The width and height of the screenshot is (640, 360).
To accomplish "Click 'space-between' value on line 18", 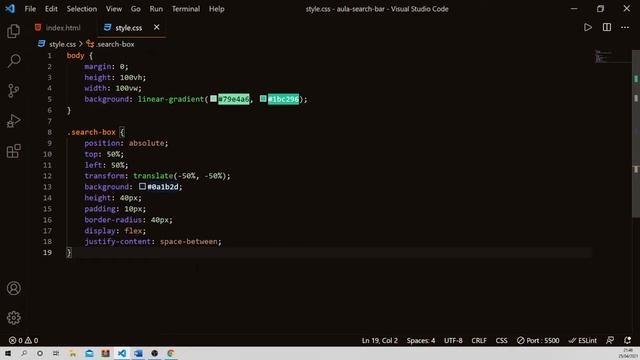I will [189, 241].
